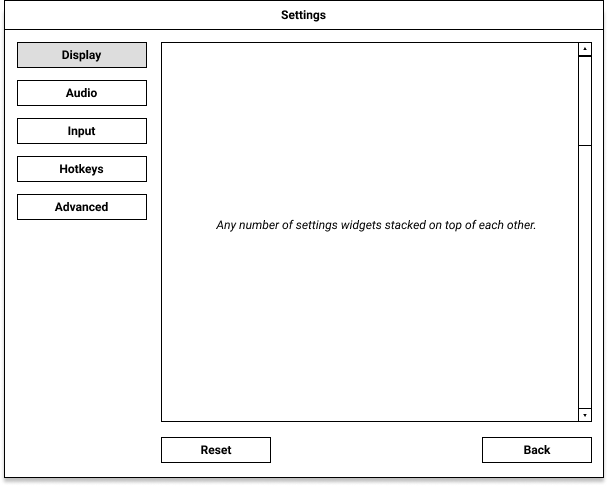The width and height of the screenshot is (608, 486).
Task: Click the Settings title text
Action: click(x=304, y=15)
